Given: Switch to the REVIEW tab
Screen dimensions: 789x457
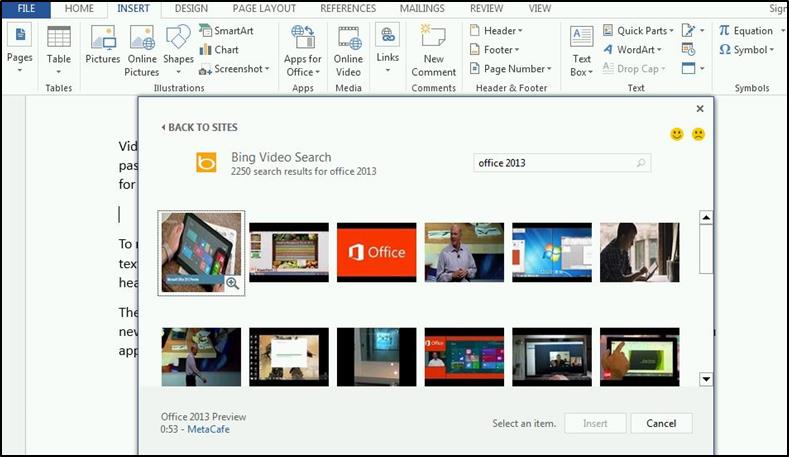Looking at the screenshot, I should (486, 9).
